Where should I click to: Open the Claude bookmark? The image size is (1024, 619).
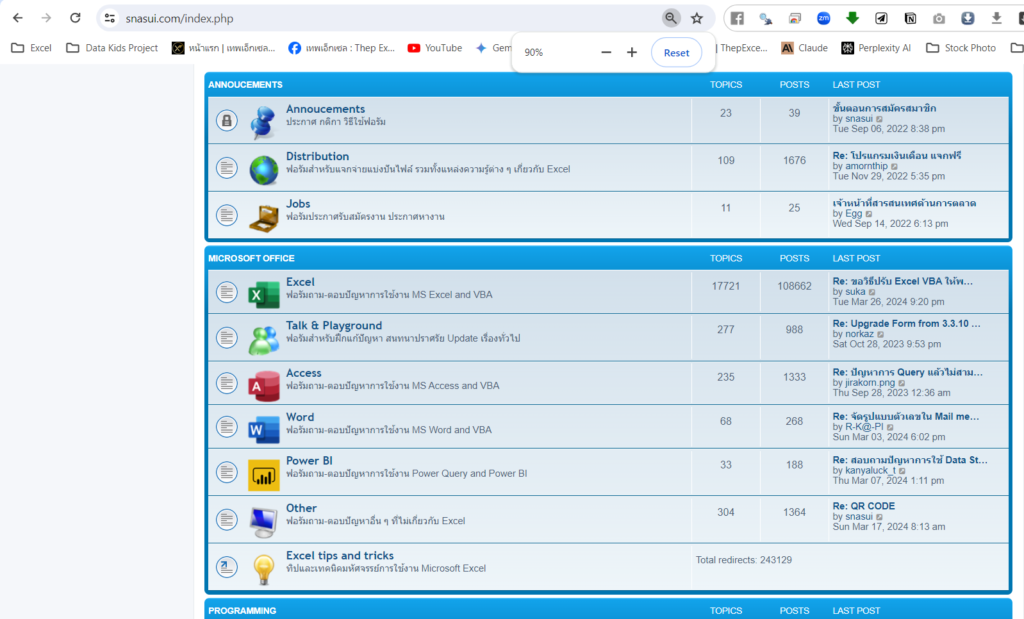click(805, 47)
